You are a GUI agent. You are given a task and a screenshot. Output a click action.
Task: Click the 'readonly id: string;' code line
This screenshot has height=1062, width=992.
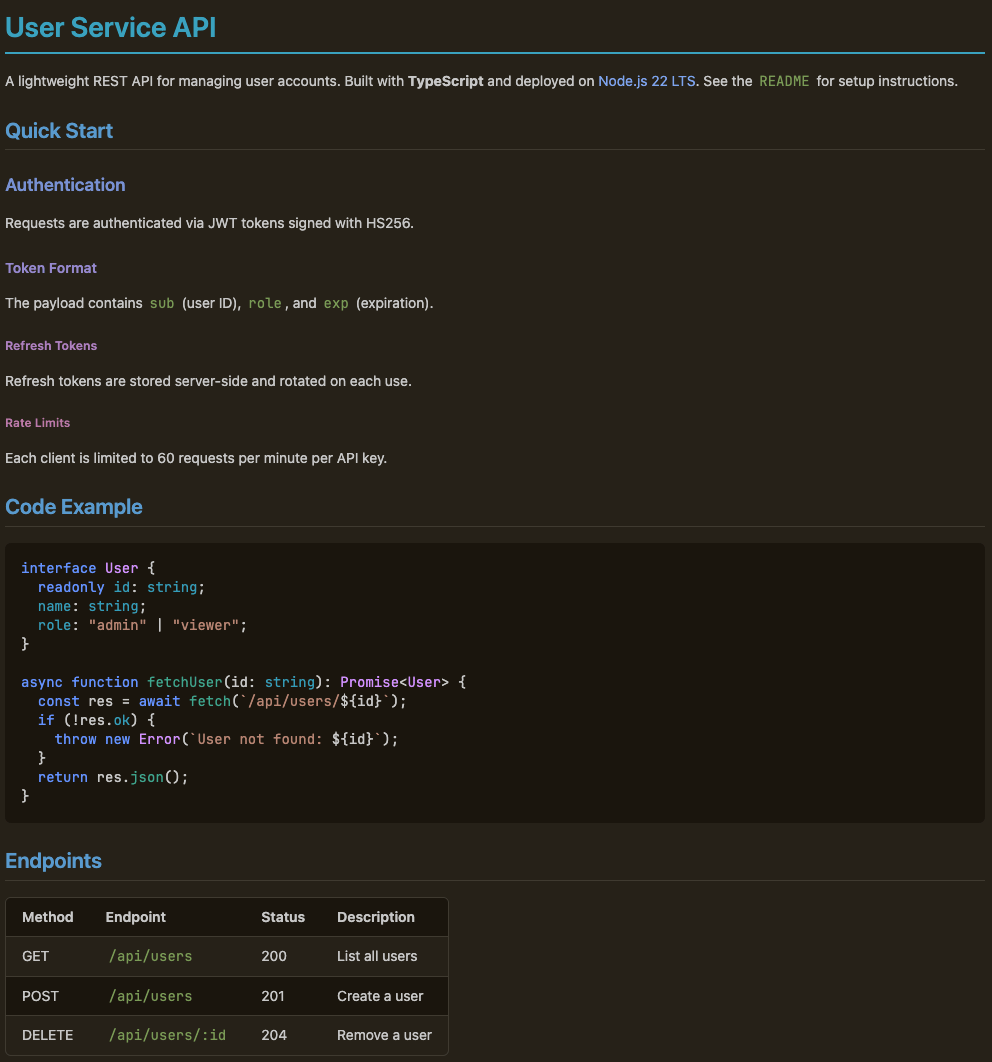click(121, 587)
